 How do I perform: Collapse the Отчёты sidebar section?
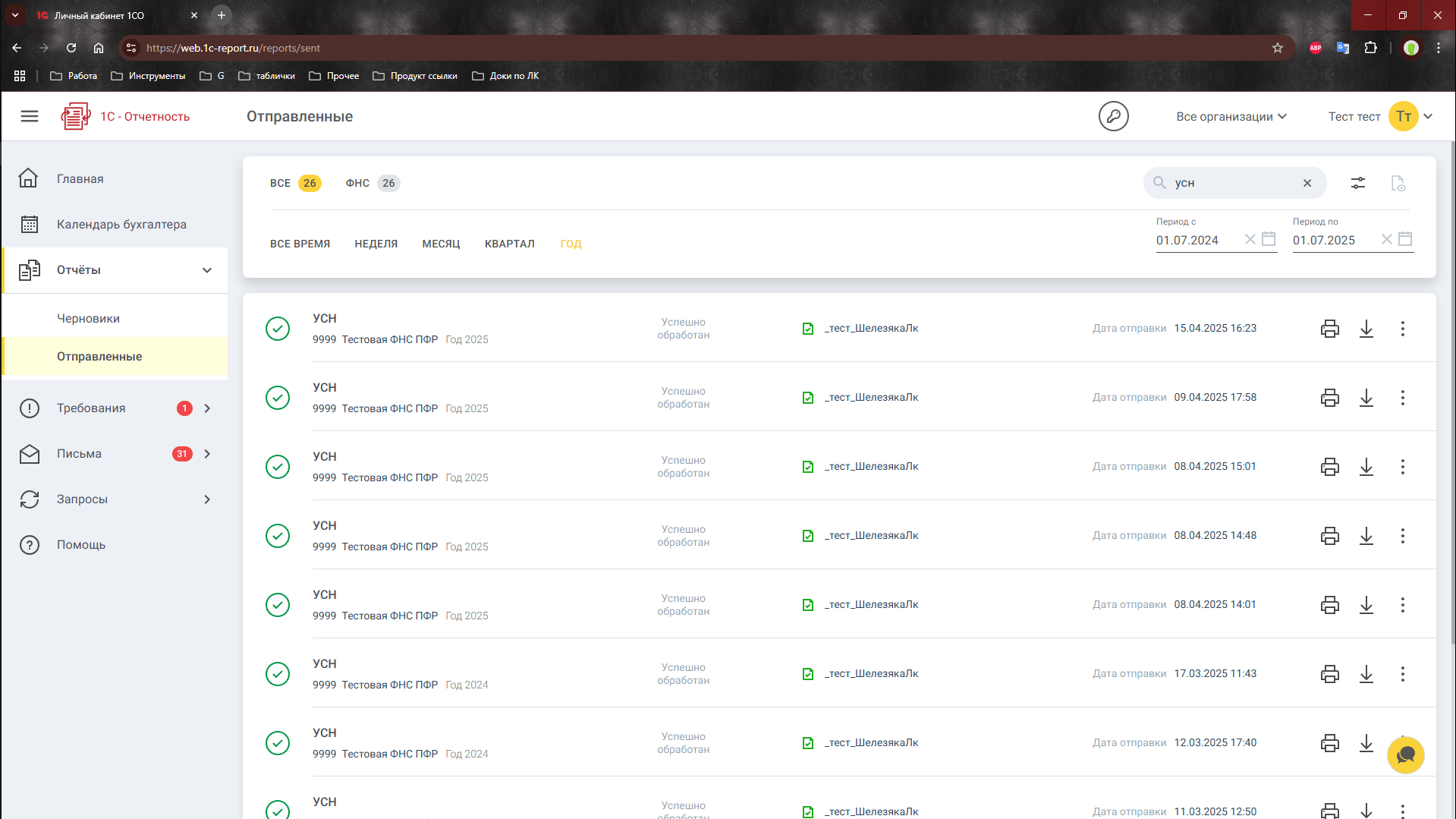click(x=206, y=270)
